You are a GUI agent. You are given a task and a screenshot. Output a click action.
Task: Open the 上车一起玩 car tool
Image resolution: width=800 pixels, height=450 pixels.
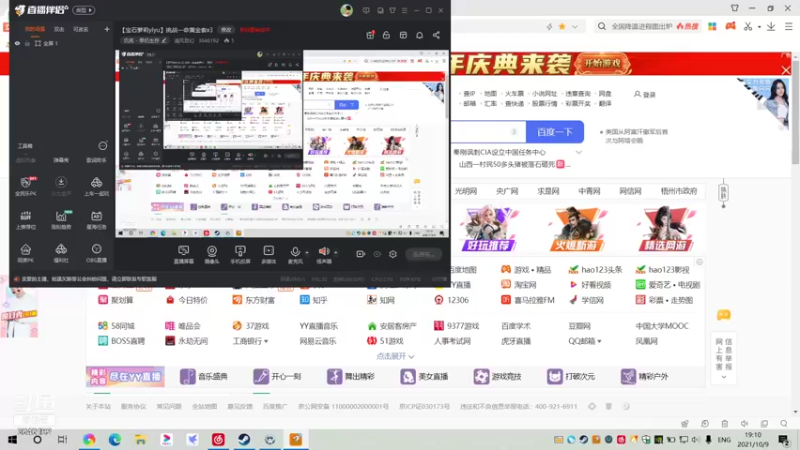click(x=96, y=186)
